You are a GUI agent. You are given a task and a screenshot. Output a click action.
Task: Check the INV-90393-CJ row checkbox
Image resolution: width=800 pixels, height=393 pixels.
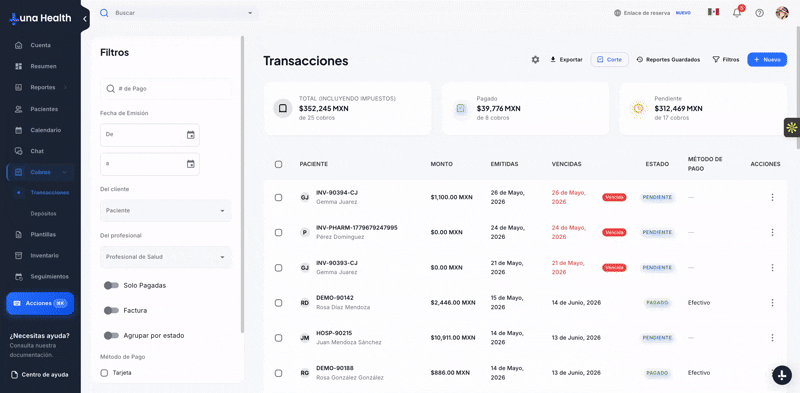pos(278,267)
